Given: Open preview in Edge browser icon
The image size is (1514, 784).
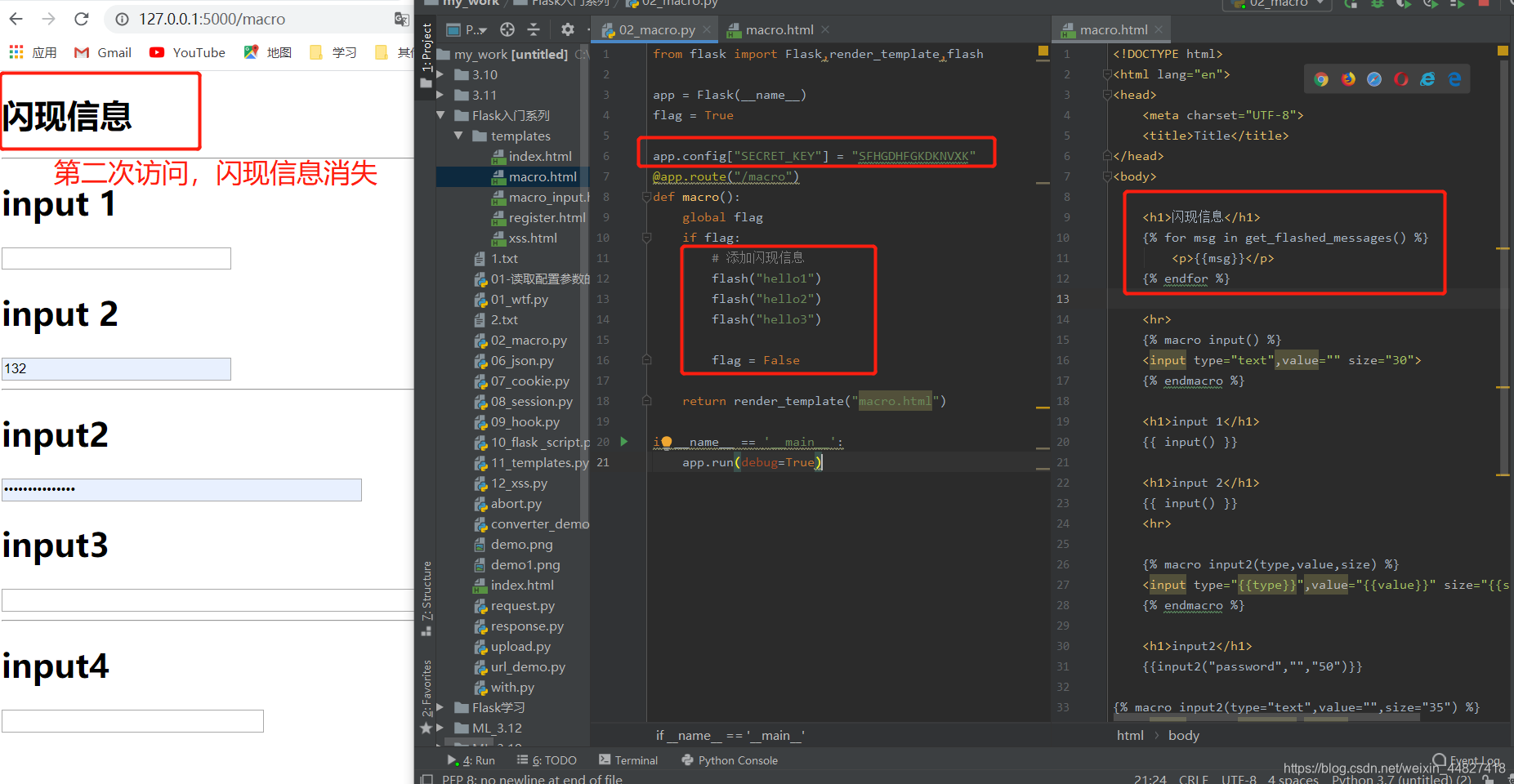Looking at the screenshot, I should pyautogui.click(x=1454, y=79).
